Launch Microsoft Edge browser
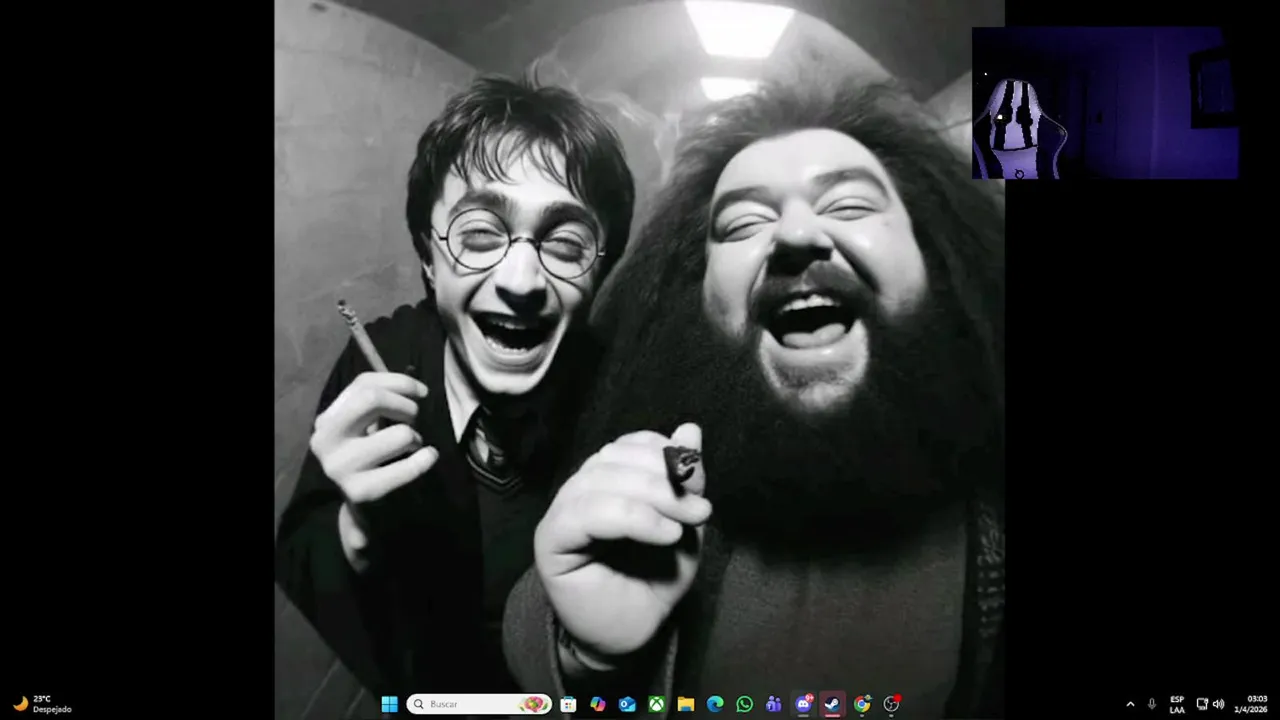 [x=715, y=704]
